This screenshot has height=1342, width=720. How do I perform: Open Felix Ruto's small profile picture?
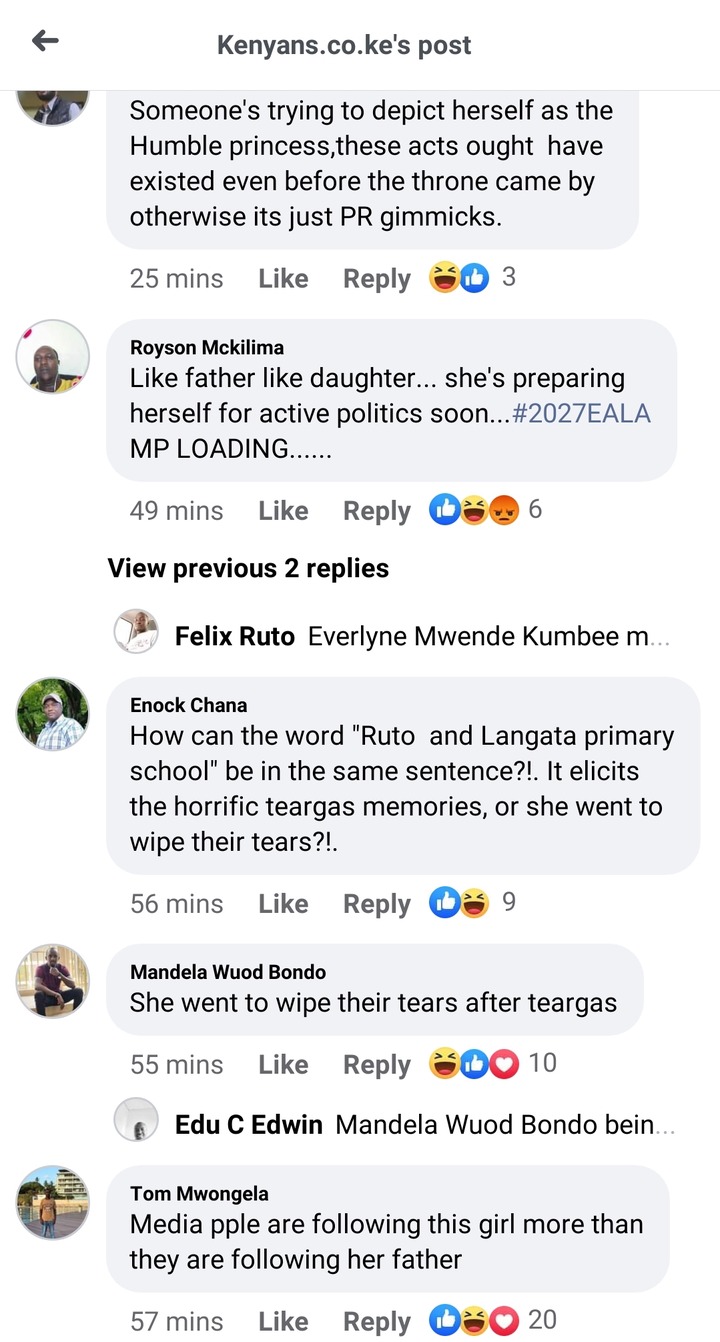(136, 632)
